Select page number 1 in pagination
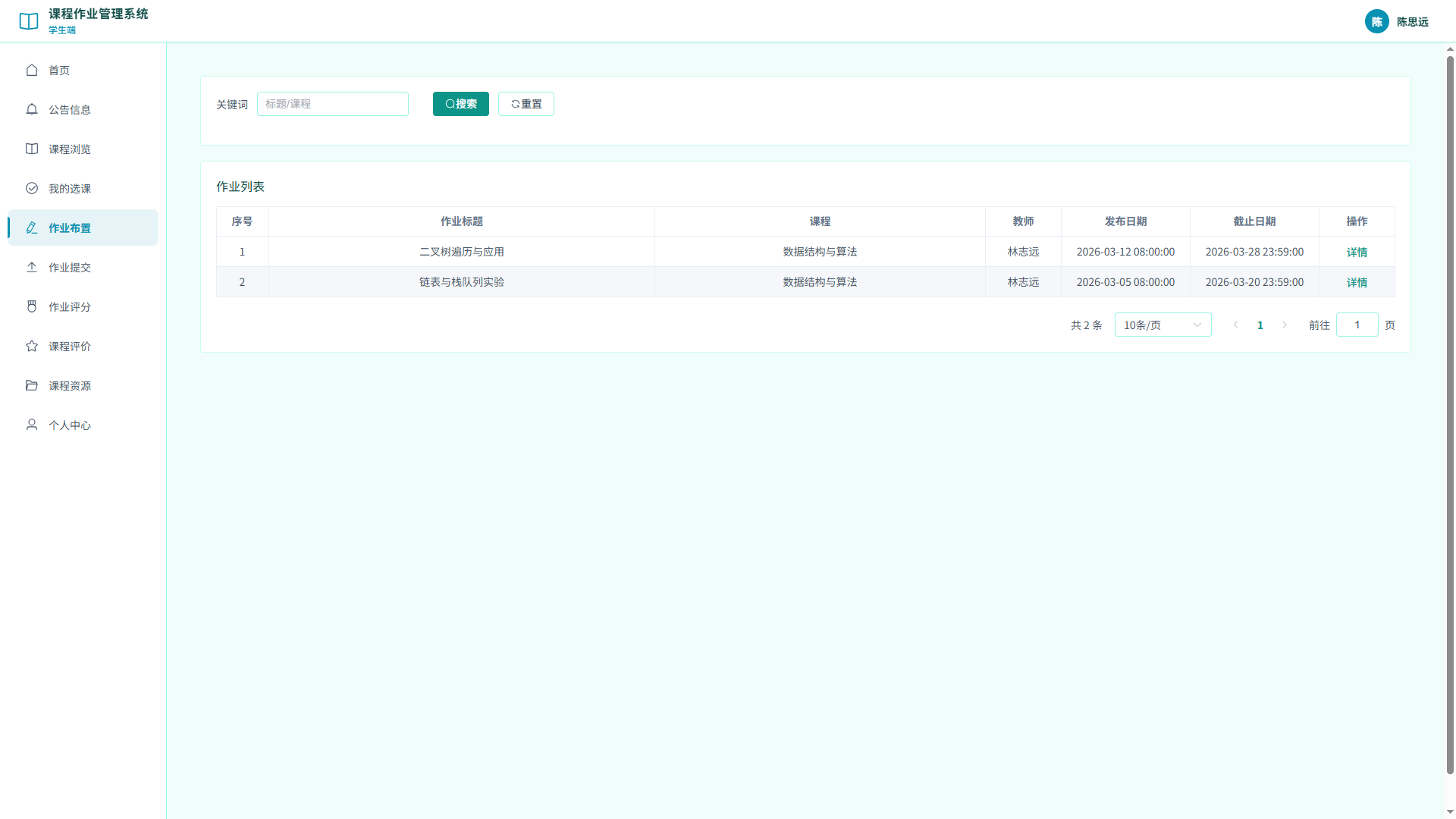The width and height of the screenshot is (1456, 819). pyautogui.click(x=1260, y=325)
